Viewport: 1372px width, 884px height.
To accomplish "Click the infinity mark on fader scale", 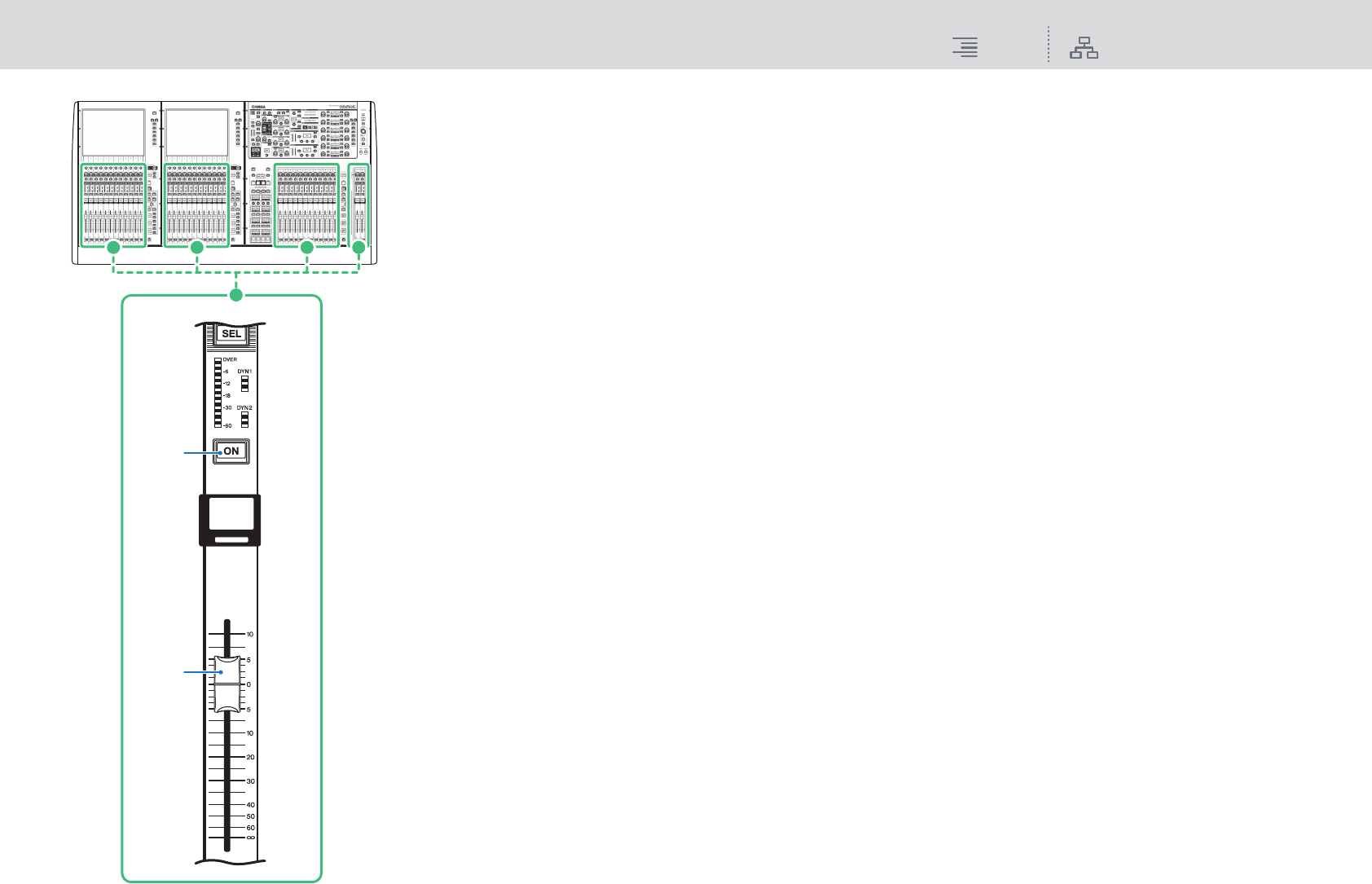I will pos(251,838).
